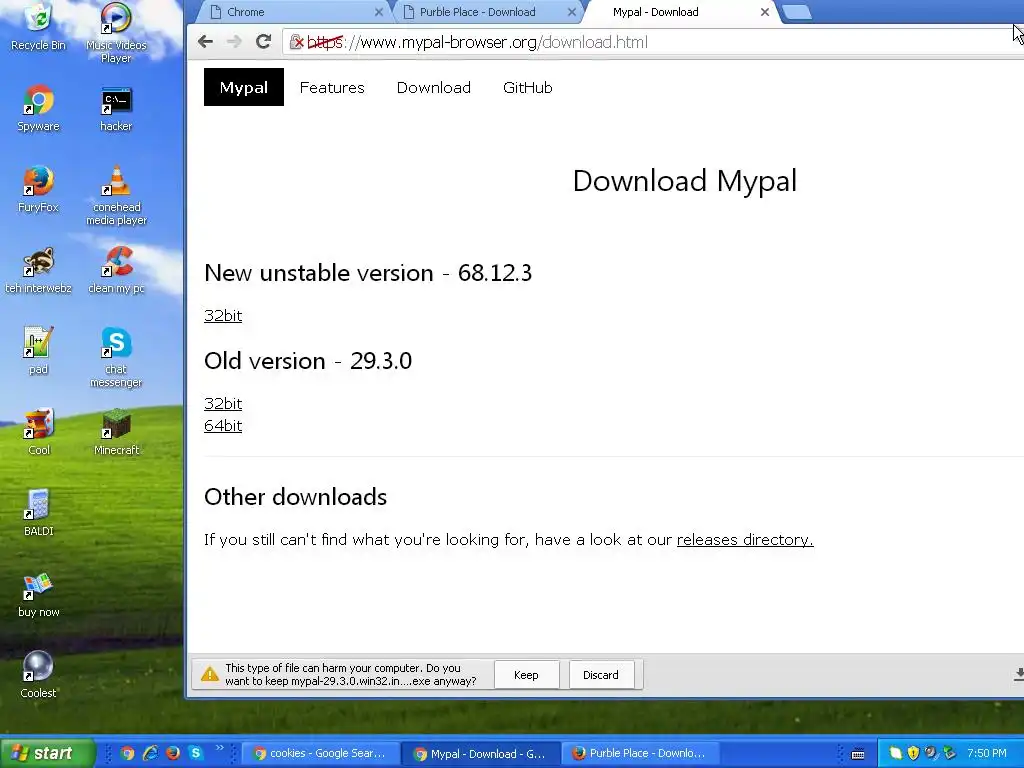Screen dimensions: 1024x768
Task: Click the browser back arrow
Action: [x=205, y=42]
